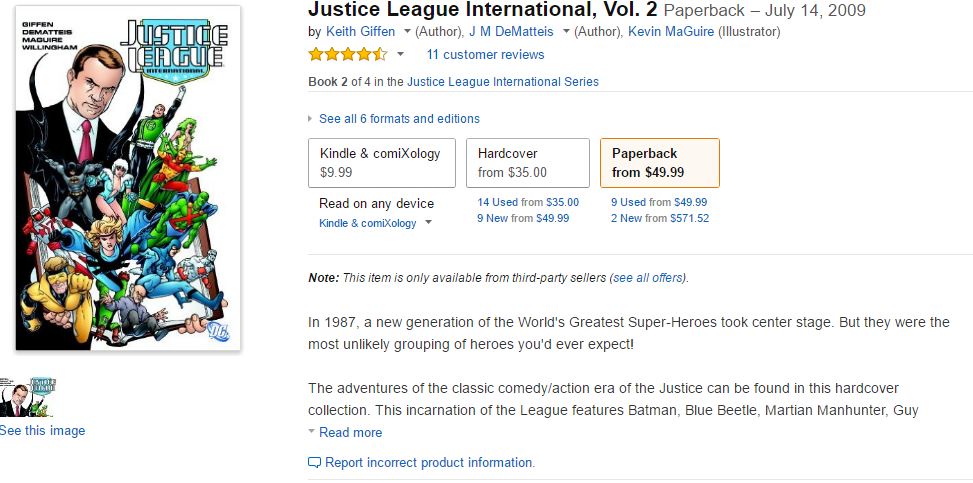Open the star rating breakdown arrow
The width and height of the screenshot is (973, 483).
click(x=401, y=54)
